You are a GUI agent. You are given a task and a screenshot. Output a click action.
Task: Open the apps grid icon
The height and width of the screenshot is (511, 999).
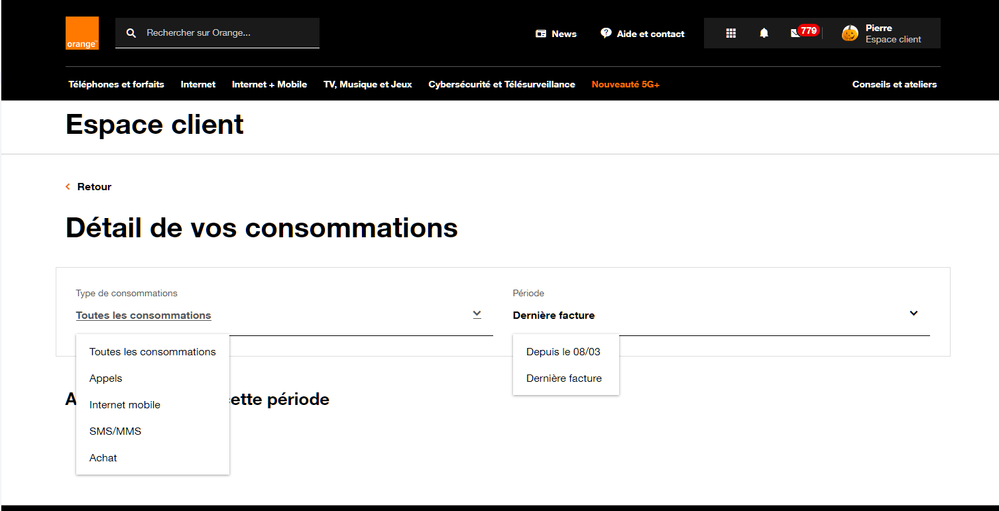[x=731, y=33]
